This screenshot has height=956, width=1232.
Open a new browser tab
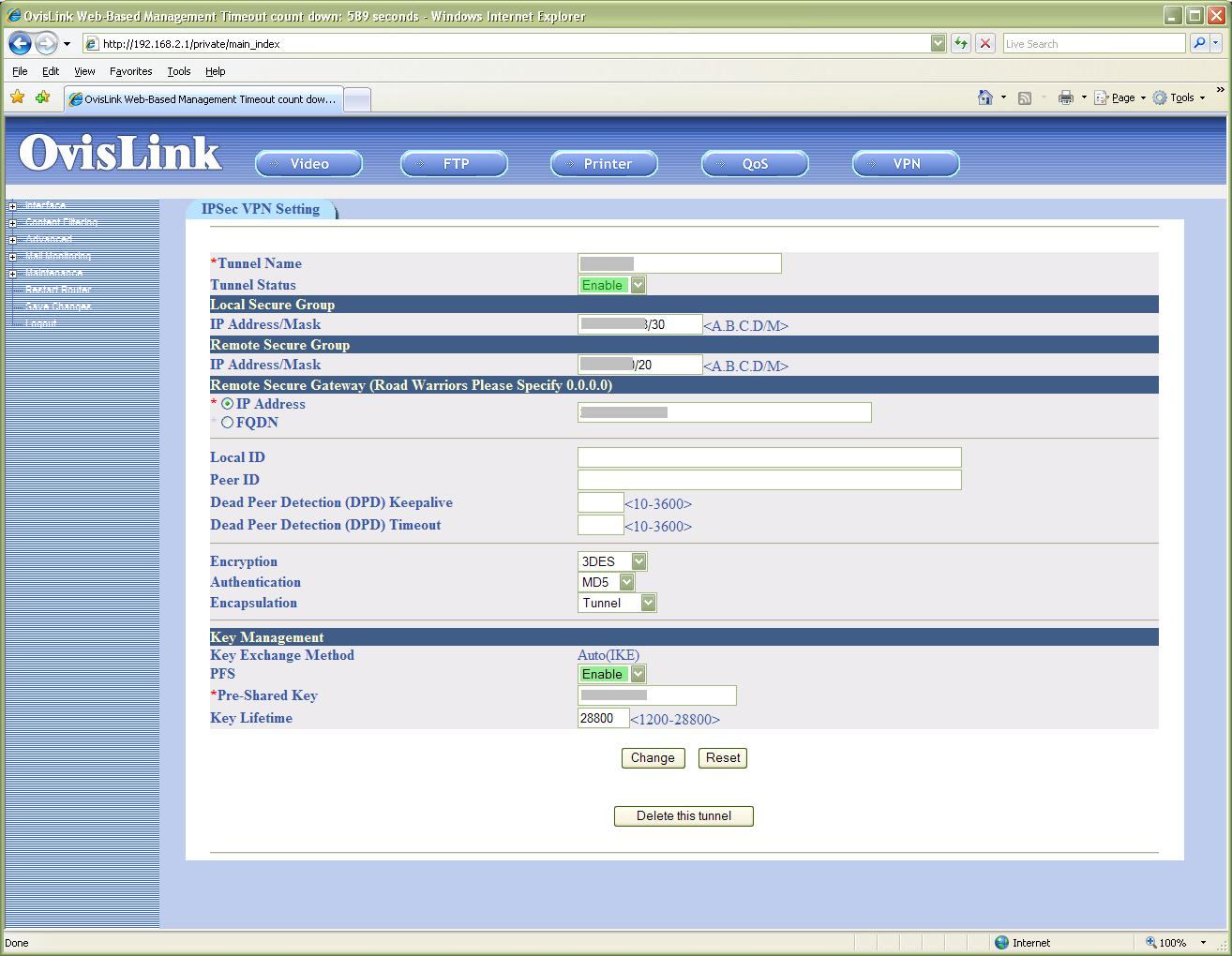coord(358,99)
